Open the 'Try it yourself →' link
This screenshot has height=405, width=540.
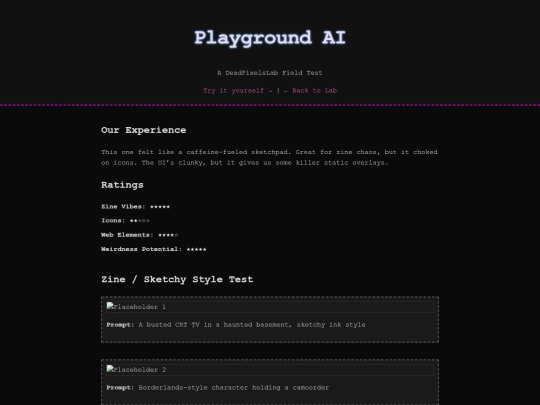click(238, 91)
